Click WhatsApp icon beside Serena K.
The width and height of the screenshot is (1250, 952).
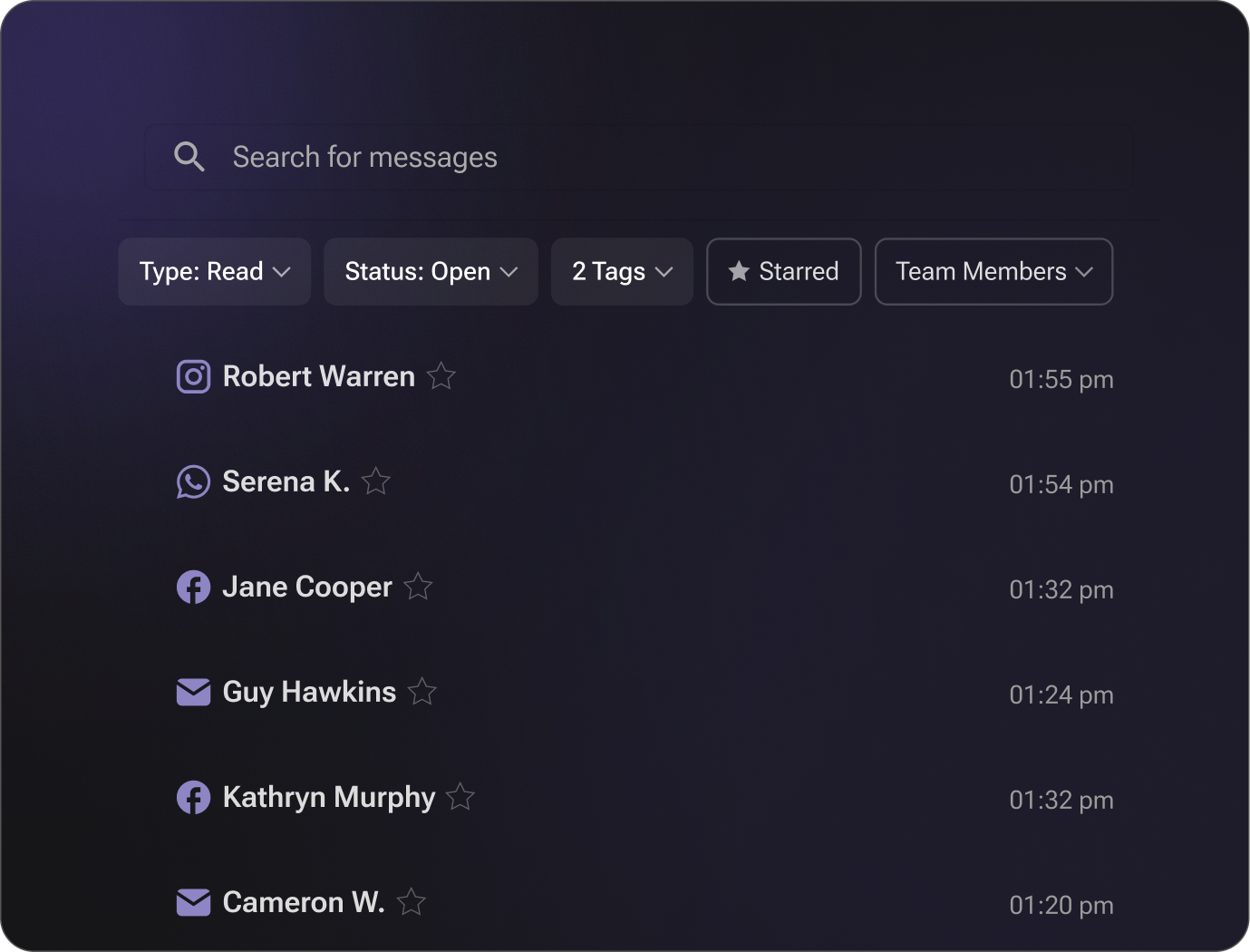[x=193, y=481]
